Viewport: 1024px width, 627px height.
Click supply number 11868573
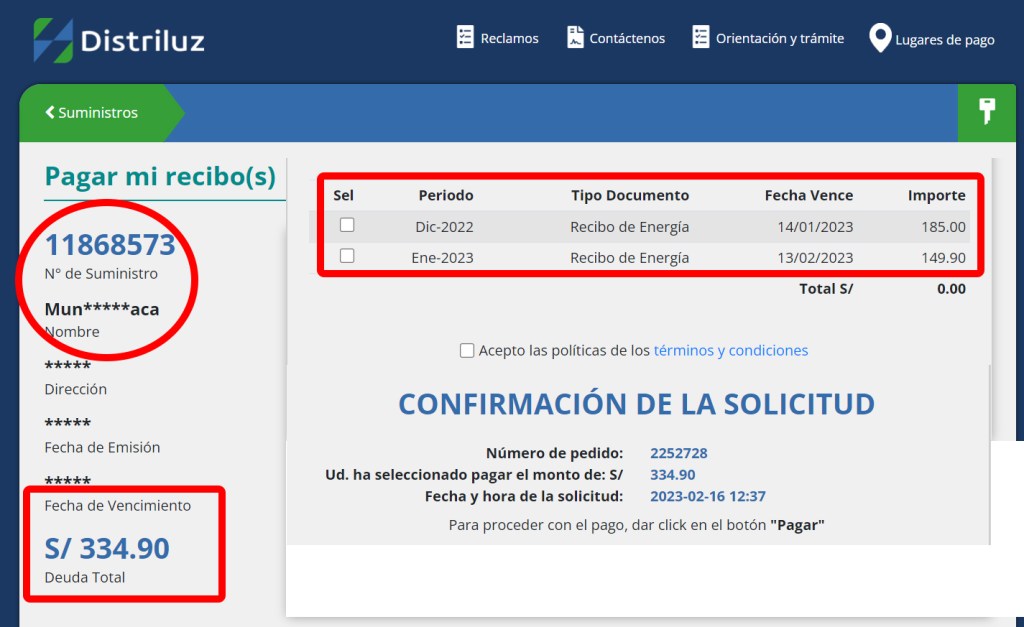coord(110,245)
